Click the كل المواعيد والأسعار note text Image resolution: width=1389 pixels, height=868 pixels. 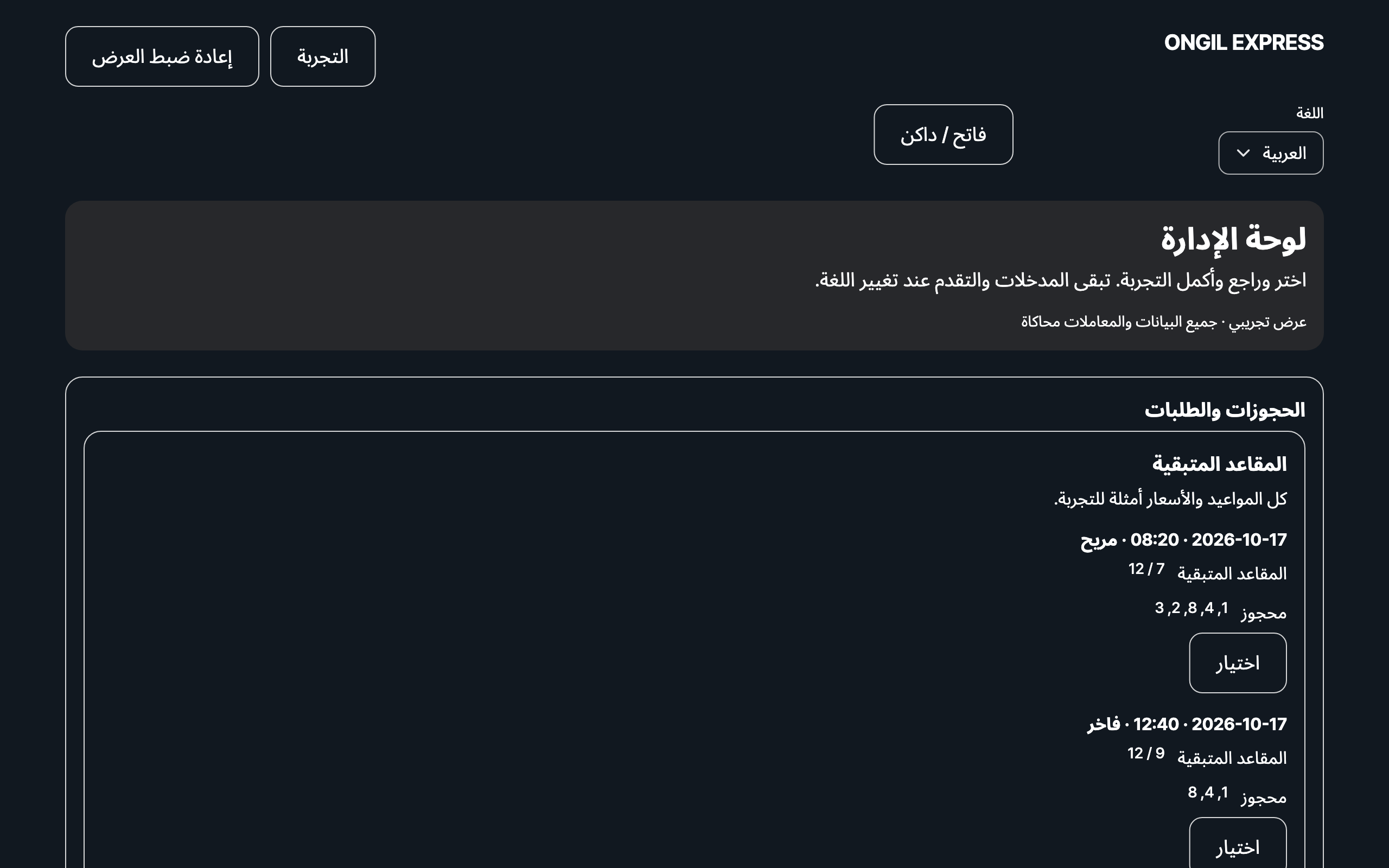[1170, 499]
